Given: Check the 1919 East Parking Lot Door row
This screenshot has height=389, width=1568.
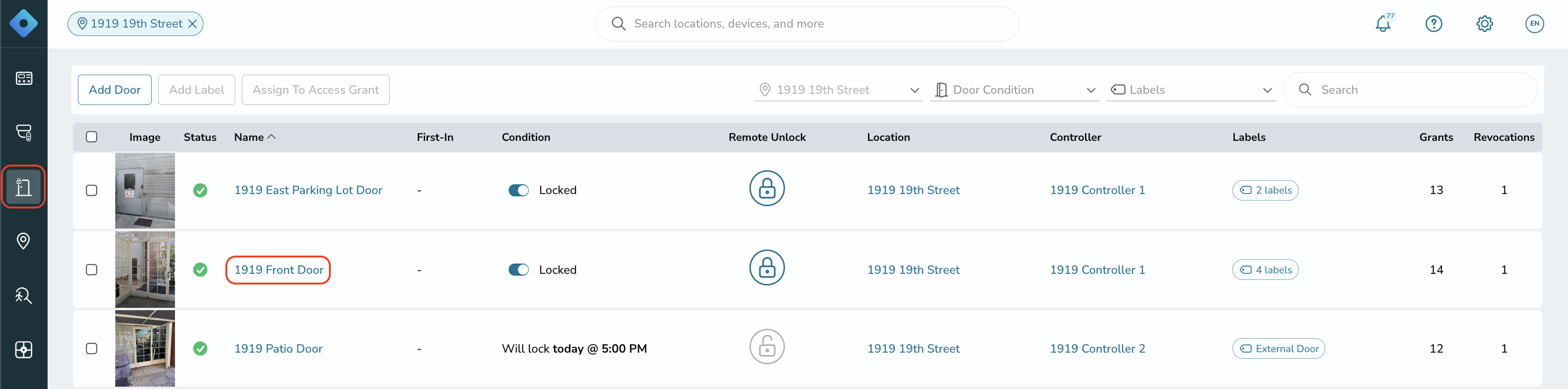Looking at the screenshot, I should pyautogui.click(x=92, y=191).
